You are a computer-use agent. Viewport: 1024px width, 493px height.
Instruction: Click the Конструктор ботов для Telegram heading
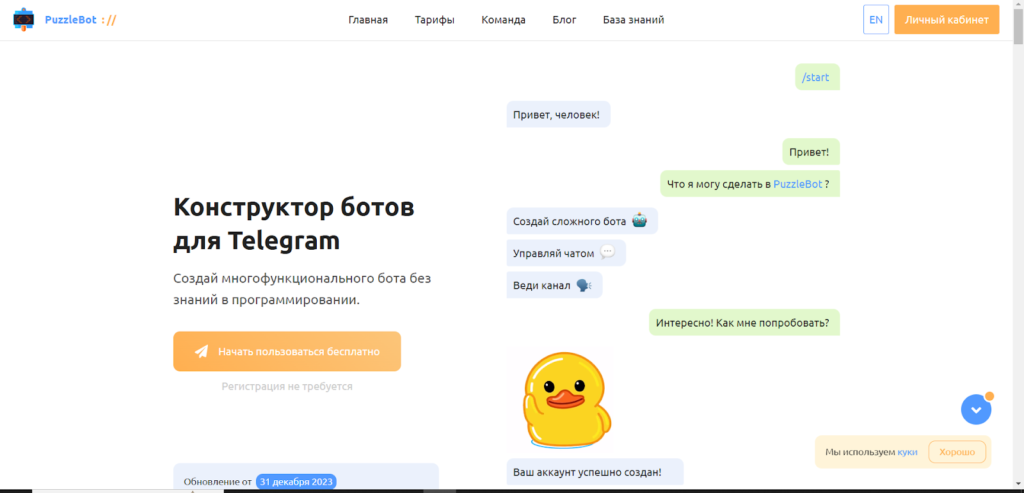[x=294, y=225]
